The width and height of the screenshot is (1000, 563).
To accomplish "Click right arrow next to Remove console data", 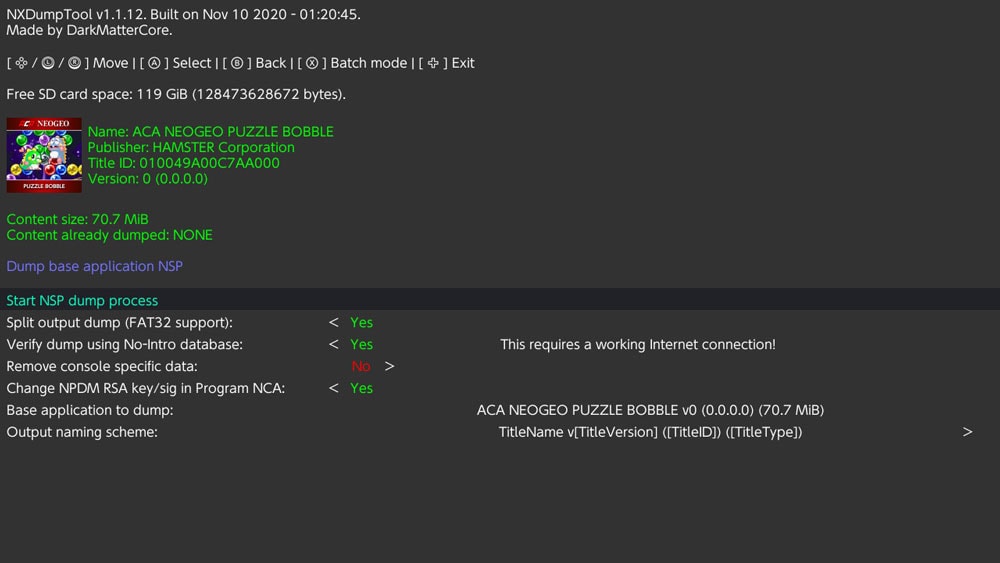I will point(389,366).
